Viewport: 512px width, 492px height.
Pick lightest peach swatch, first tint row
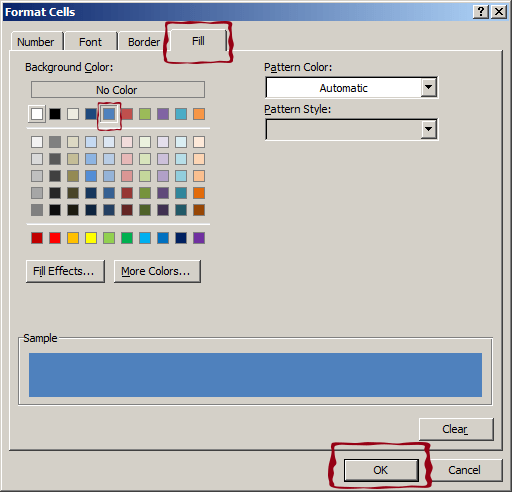pos(199,142)
